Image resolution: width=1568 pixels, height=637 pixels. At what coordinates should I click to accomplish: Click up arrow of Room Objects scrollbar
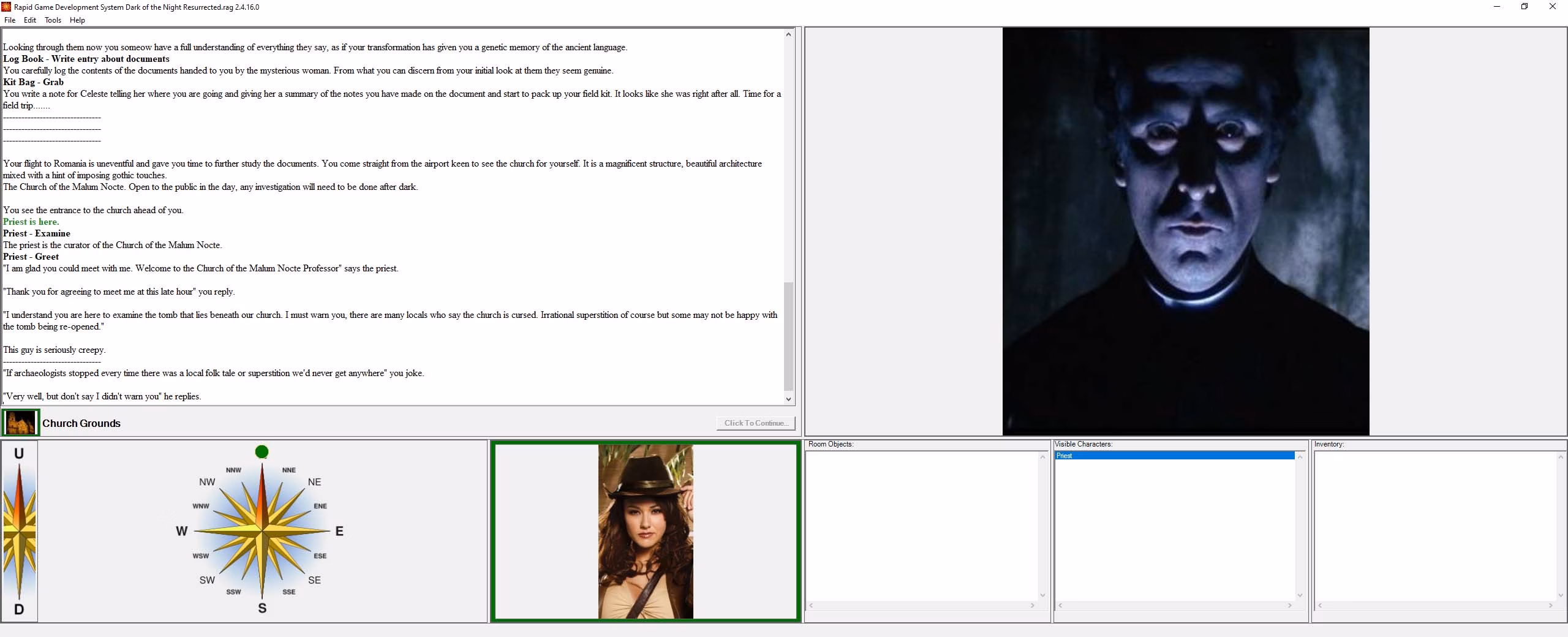pyautogui.click(x=1042, y=457)
